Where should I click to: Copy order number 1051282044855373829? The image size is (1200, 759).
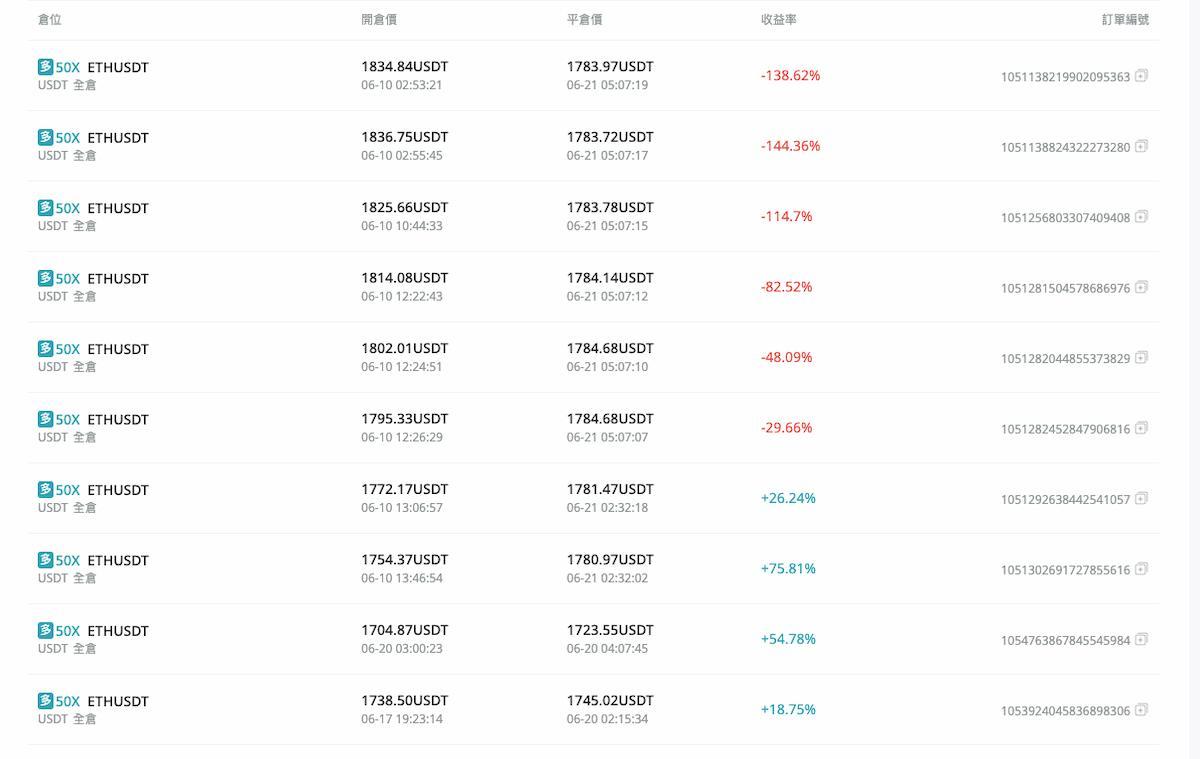point(1141,357)
